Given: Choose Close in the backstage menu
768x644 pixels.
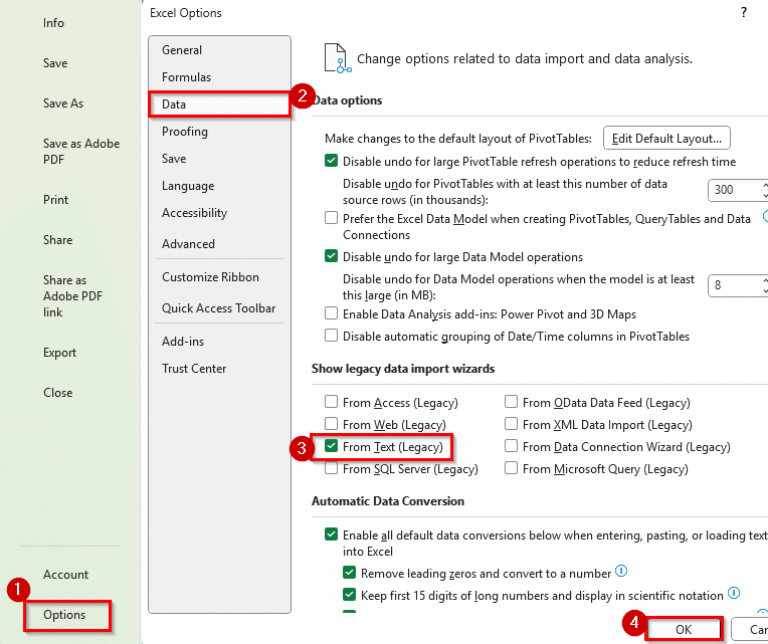Looking at the screenshot, I should click(57, 393).
